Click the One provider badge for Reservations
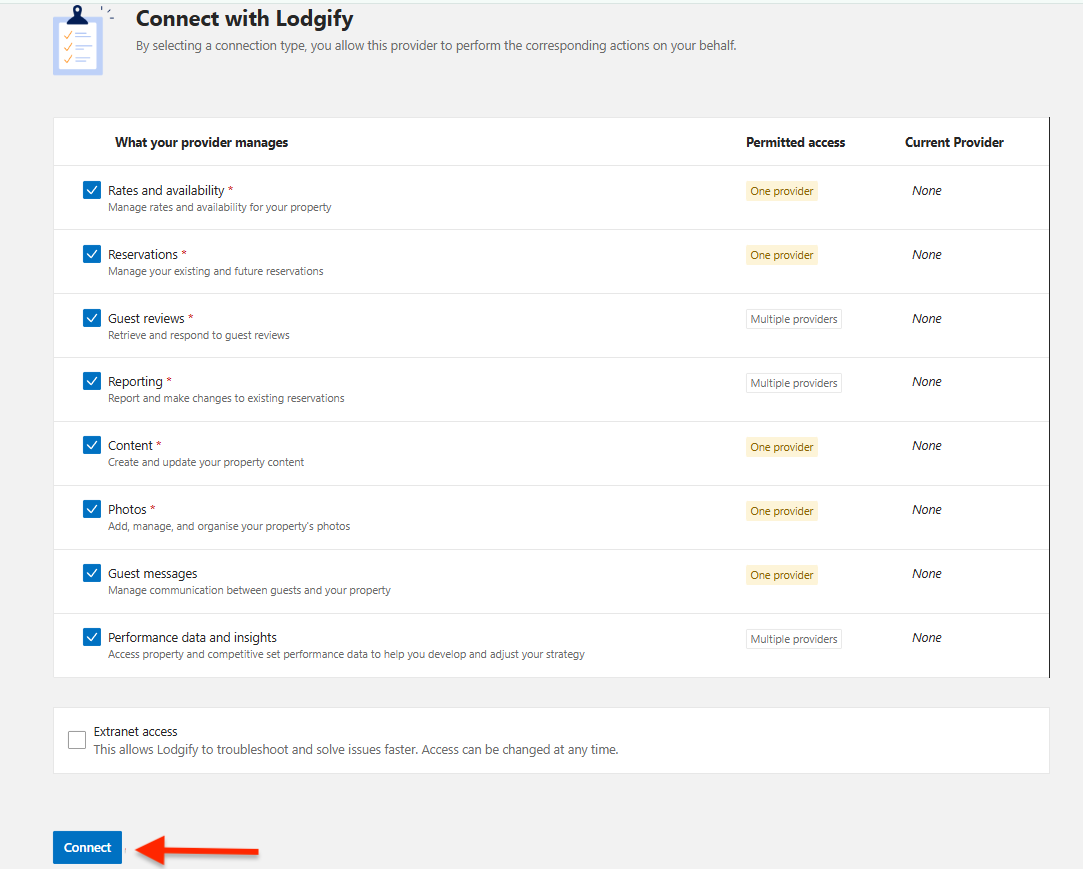This screenshot has width=1083, height=869. point(781,255)
